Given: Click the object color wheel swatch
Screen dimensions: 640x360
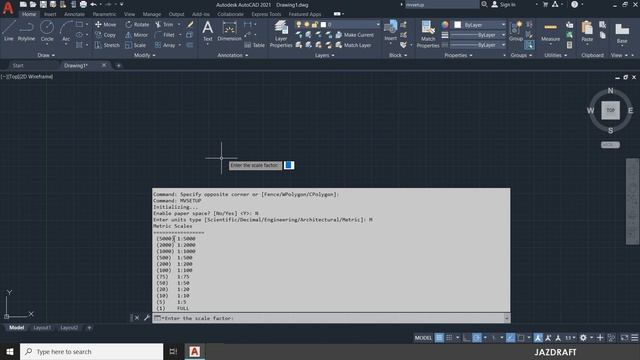Looking at the screenshot, I should 445,24.
